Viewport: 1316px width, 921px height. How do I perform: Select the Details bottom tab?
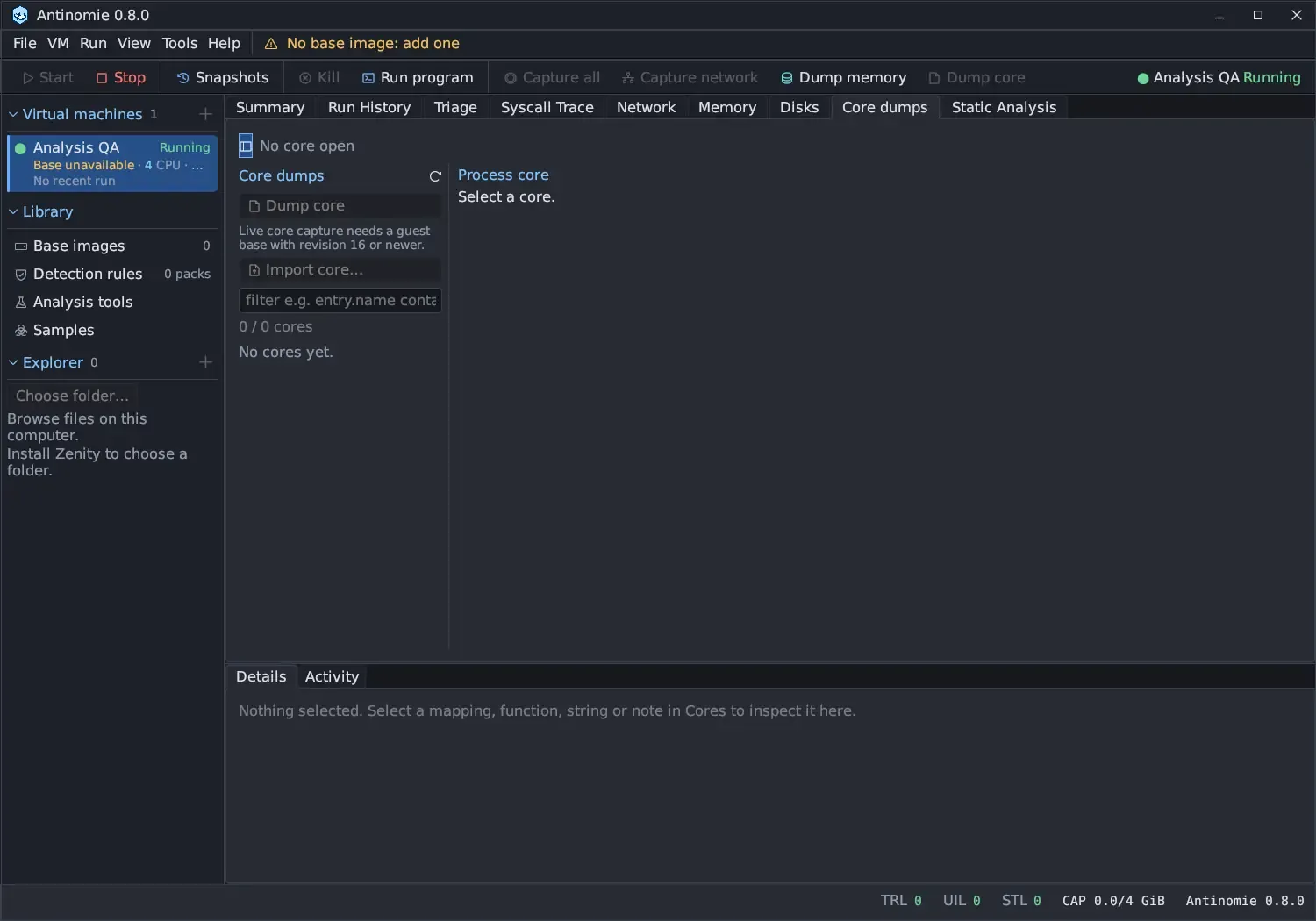tap(261, 676)
